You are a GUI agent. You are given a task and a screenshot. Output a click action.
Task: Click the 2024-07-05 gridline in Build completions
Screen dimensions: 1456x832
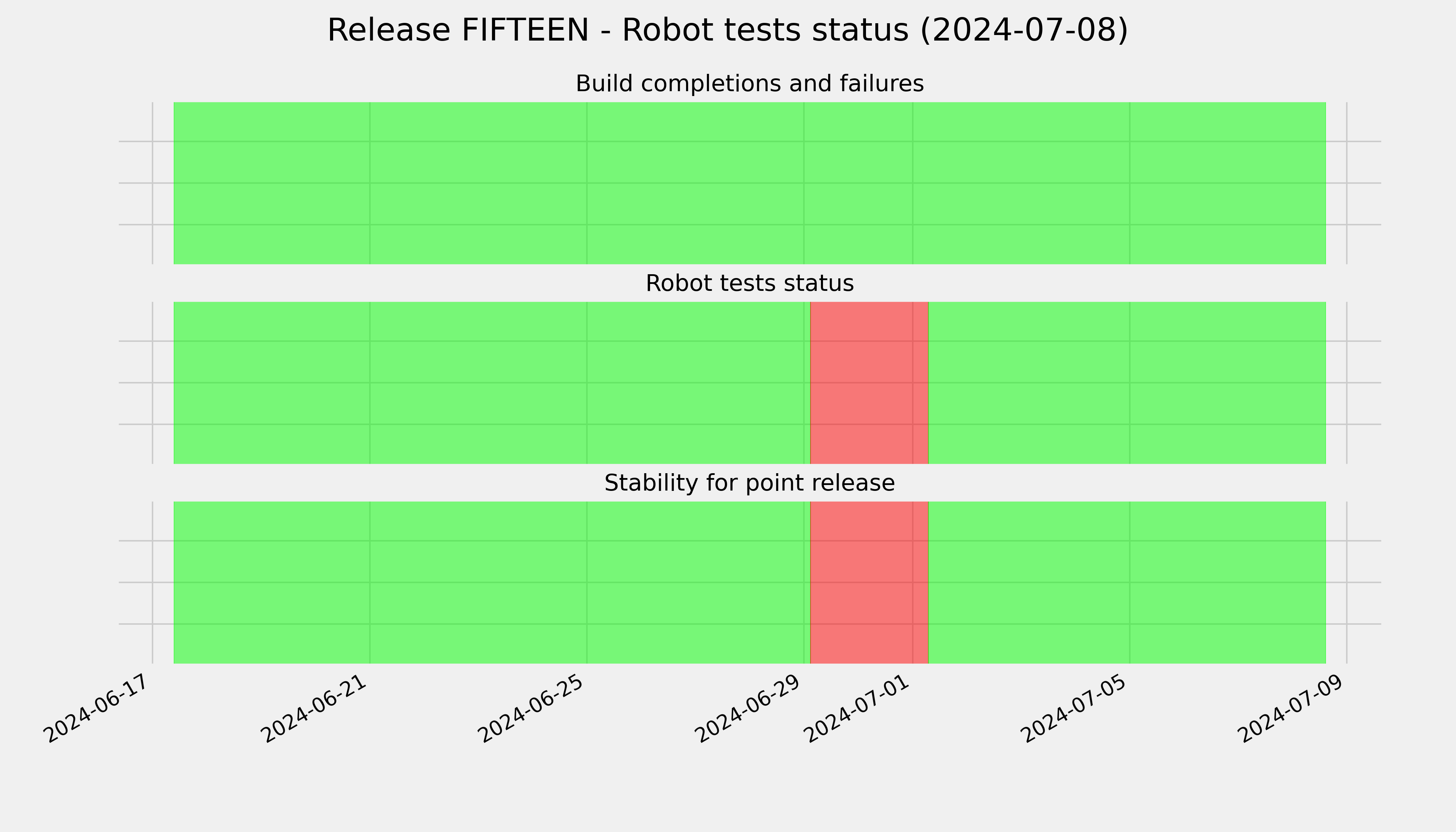[x=1130, y=183]
